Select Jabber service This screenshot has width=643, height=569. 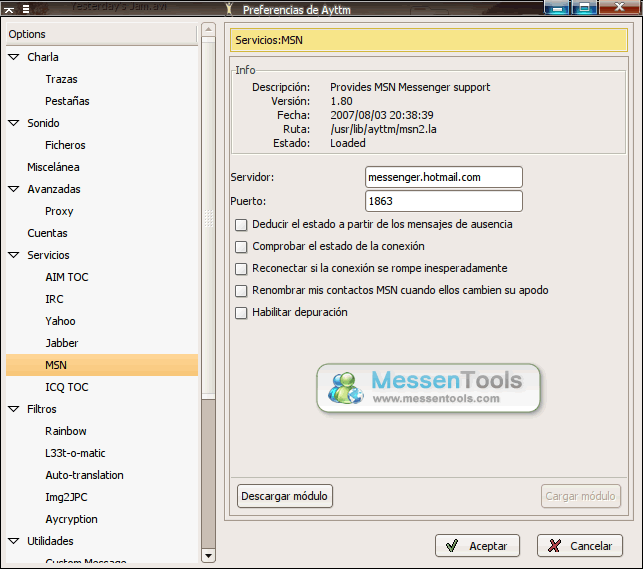[62, 343]
